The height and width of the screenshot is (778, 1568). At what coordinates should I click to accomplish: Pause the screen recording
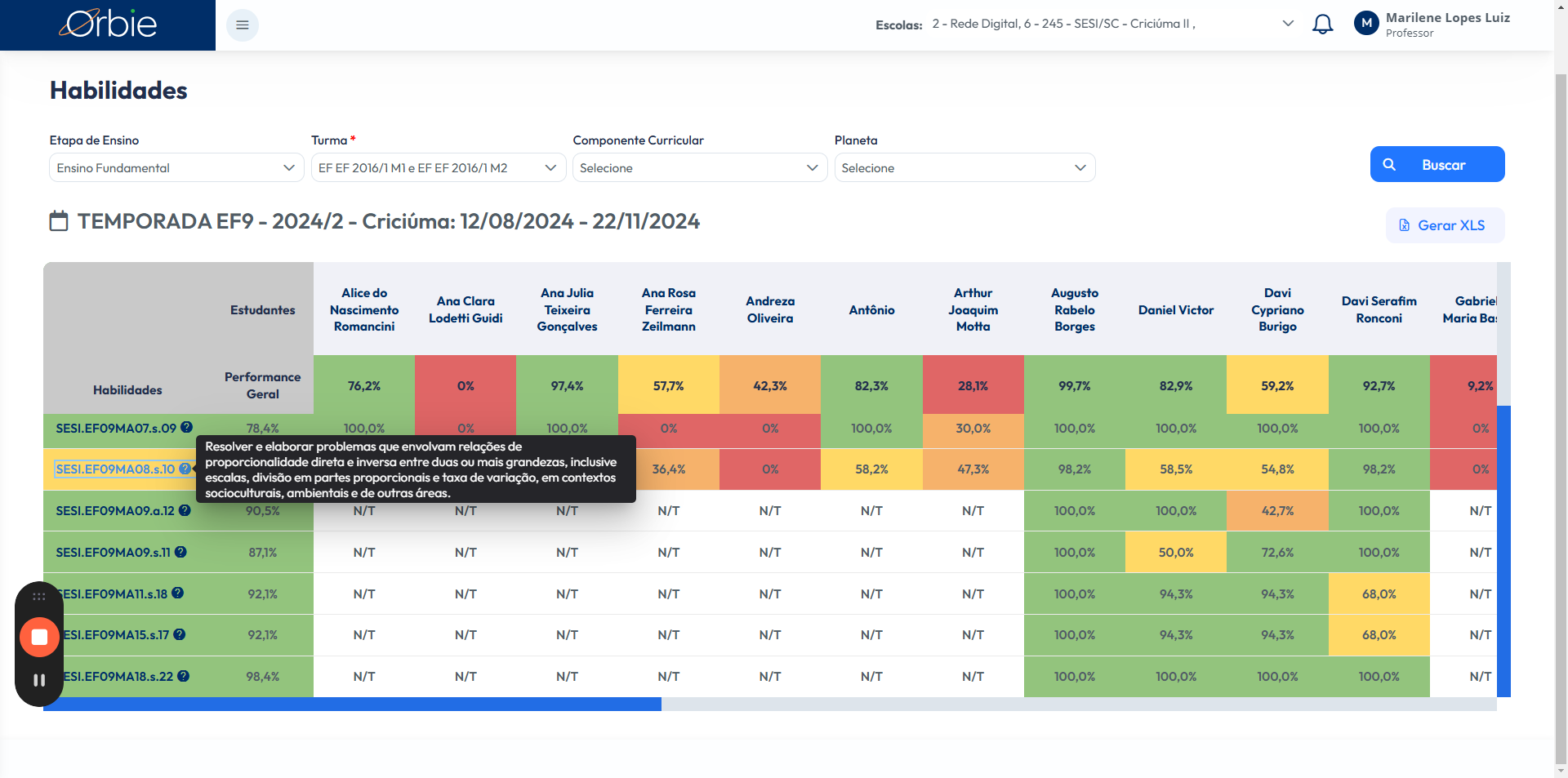click(39, 680)
